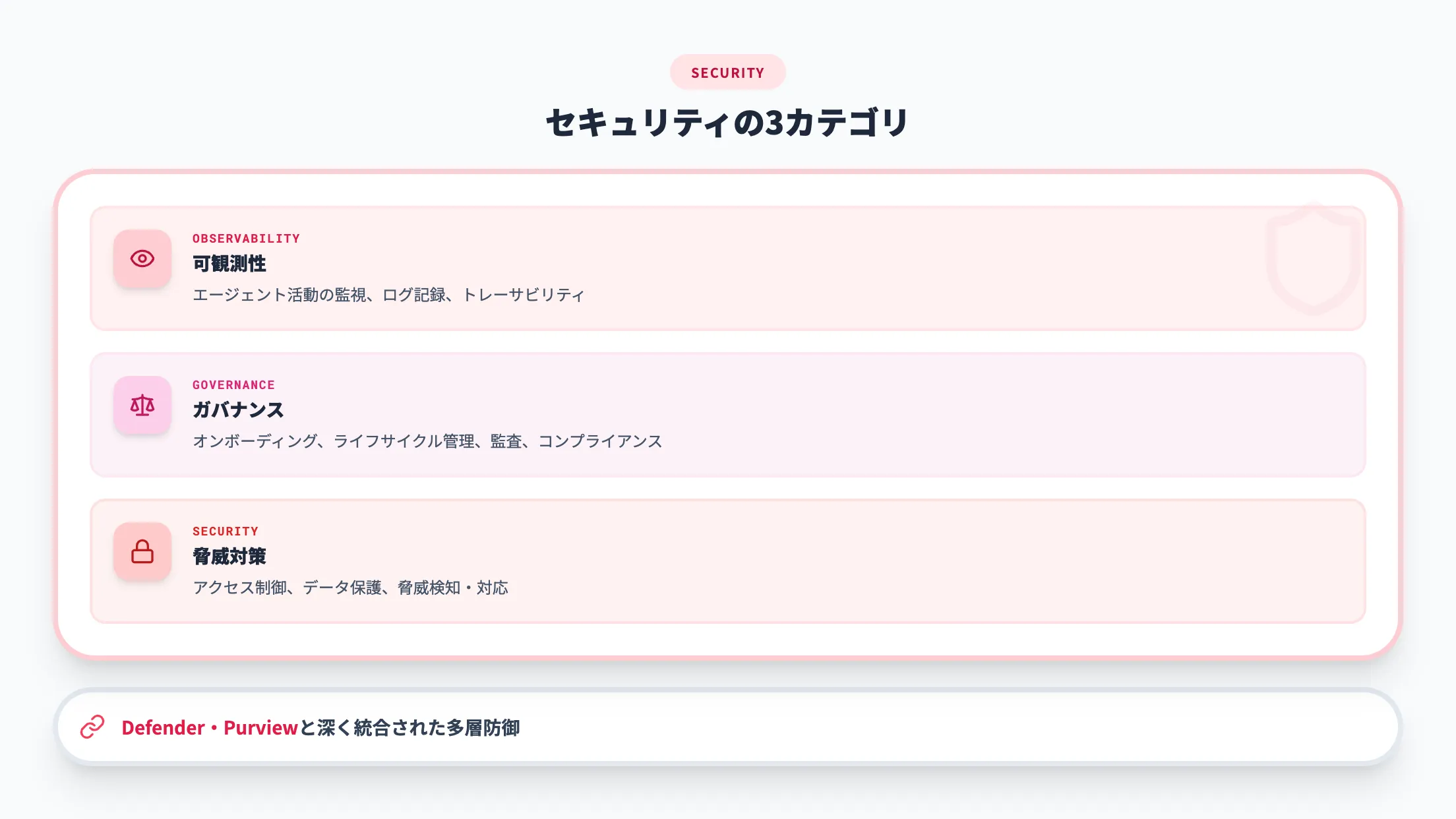Image resolution: width=1456 pixels, height=819 pixels.
Task: Click empty space in the 脅威対策 card
Action: 989,562
